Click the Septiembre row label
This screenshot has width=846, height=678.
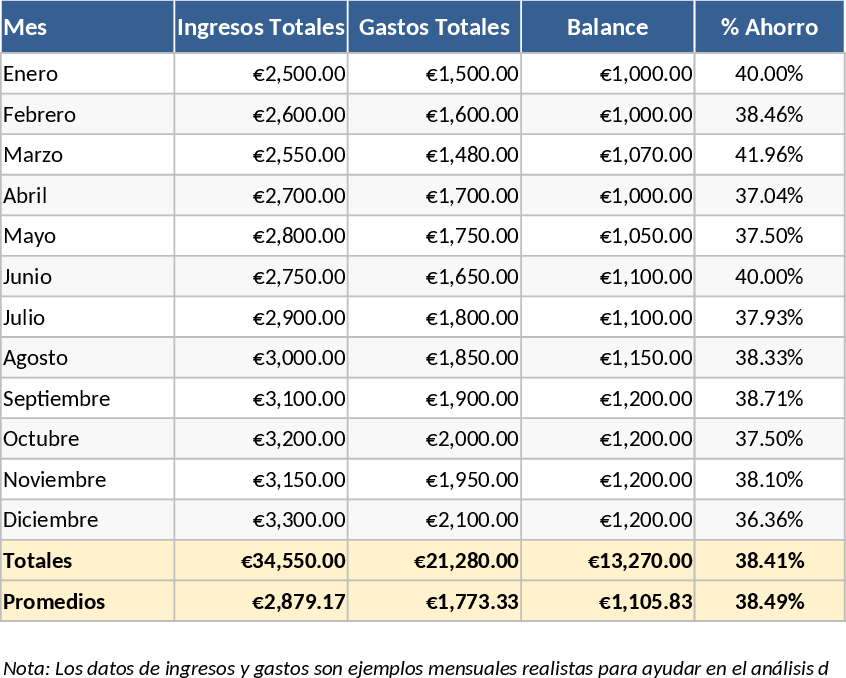[x=87, y=399]
